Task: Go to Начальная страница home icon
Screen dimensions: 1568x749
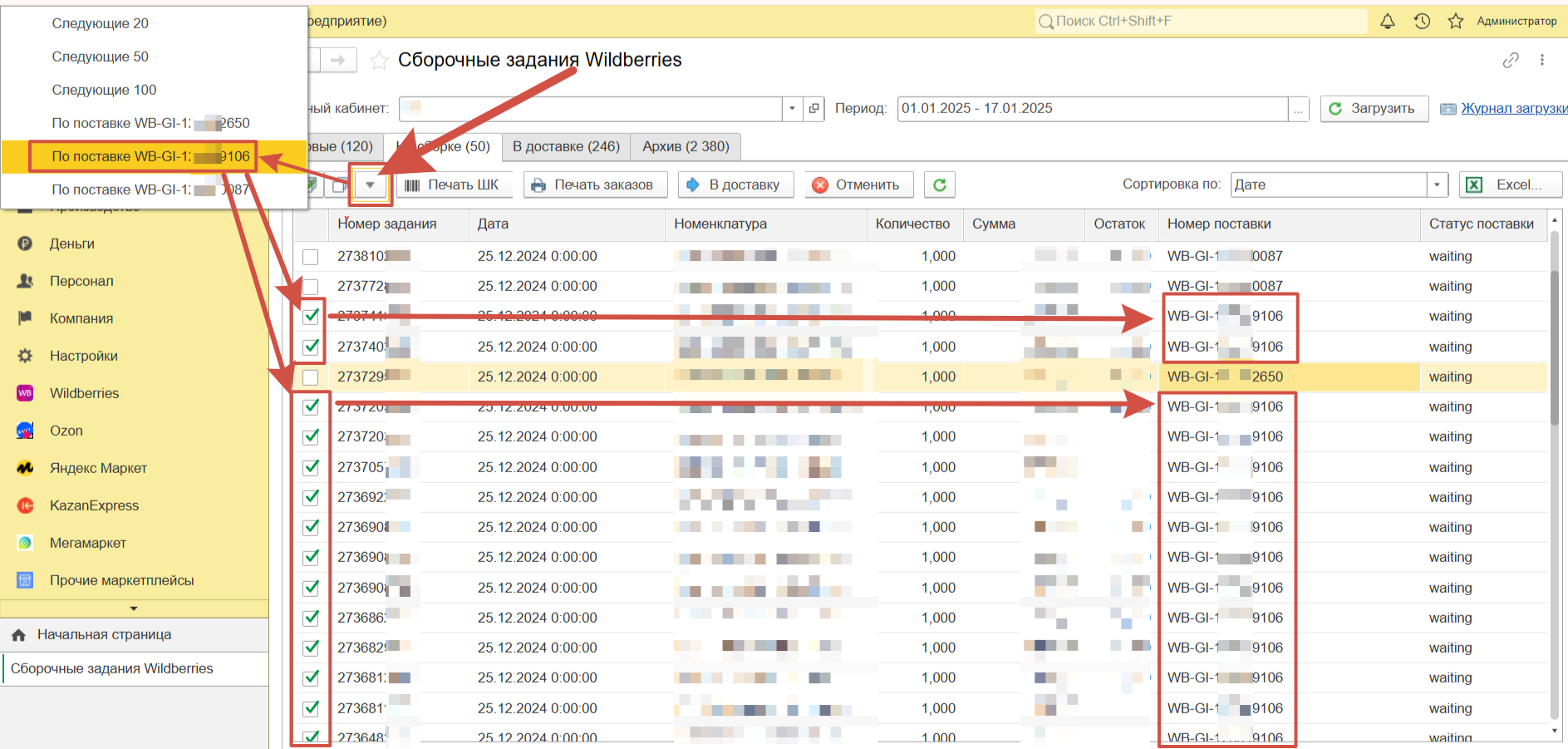Action: click(18, 635)
